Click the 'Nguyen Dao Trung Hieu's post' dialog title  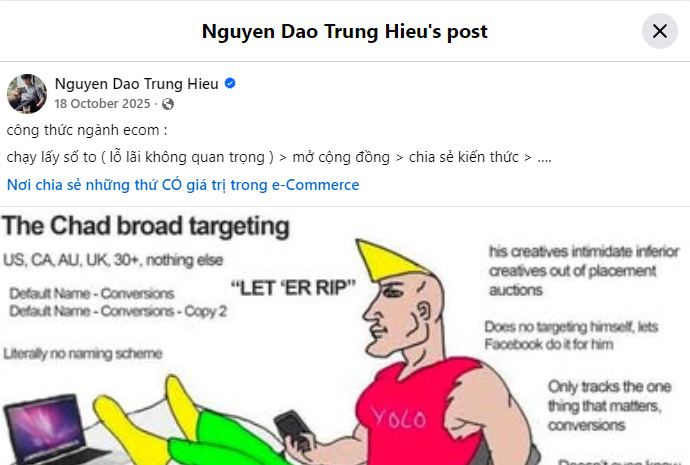click(x=345, y=32)
